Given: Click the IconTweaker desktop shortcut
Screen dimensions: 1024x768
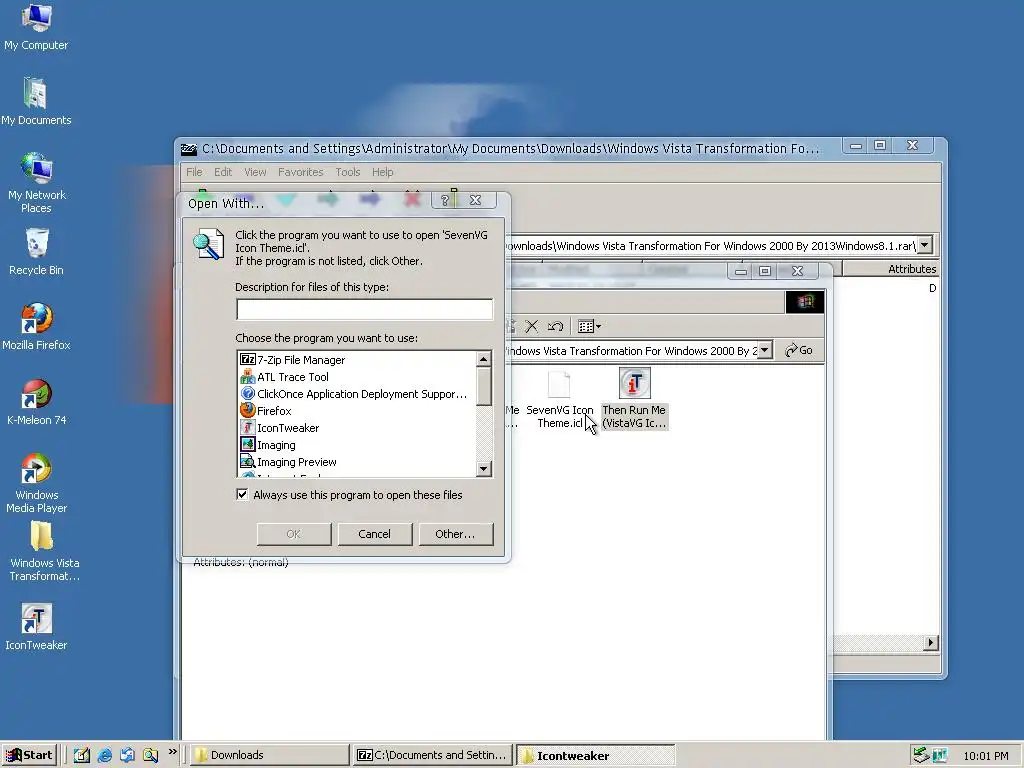Looking at the screenshot, I should pos(37,627).
